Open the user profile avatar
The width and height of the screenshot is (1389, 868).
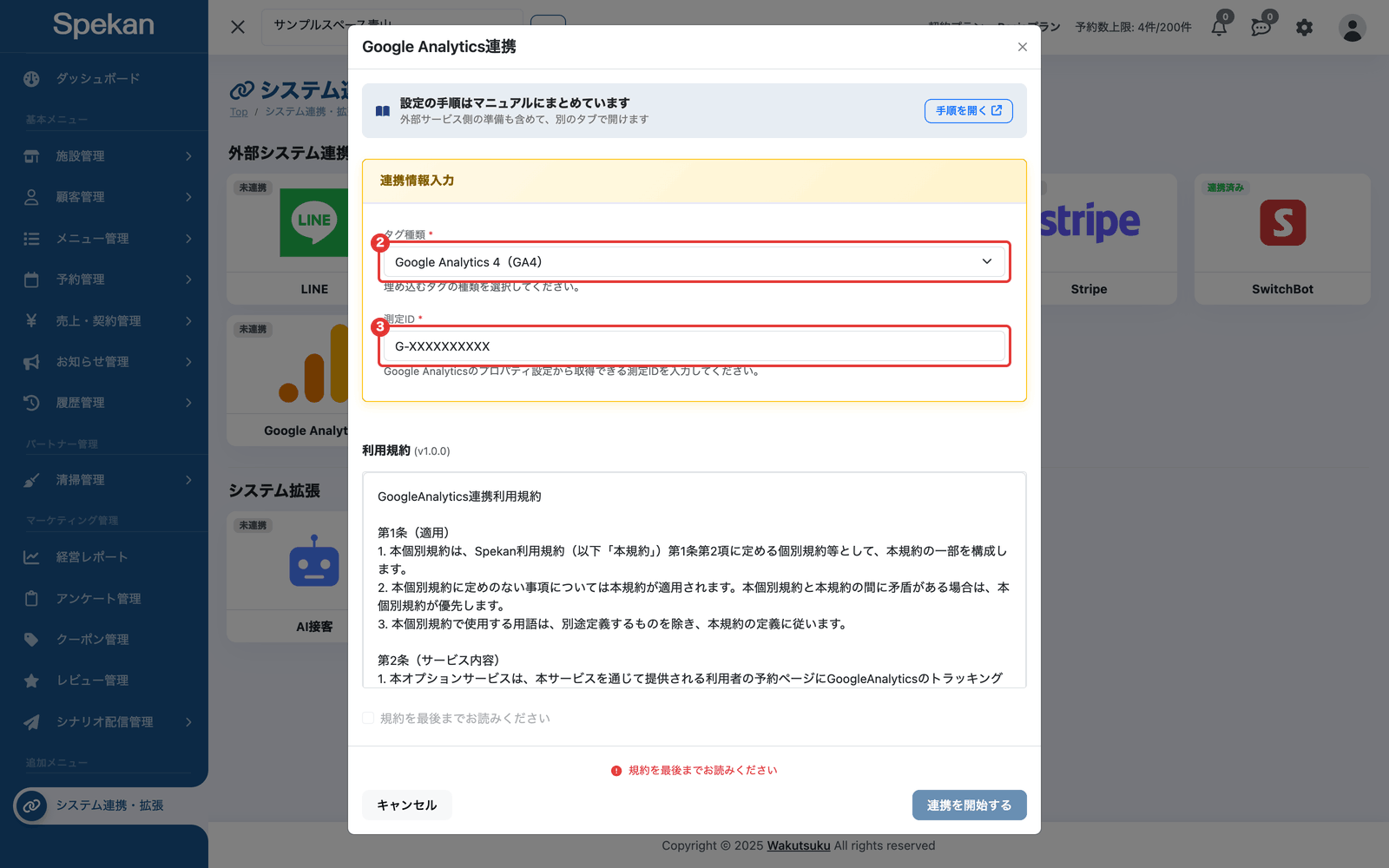[1352, 28]
